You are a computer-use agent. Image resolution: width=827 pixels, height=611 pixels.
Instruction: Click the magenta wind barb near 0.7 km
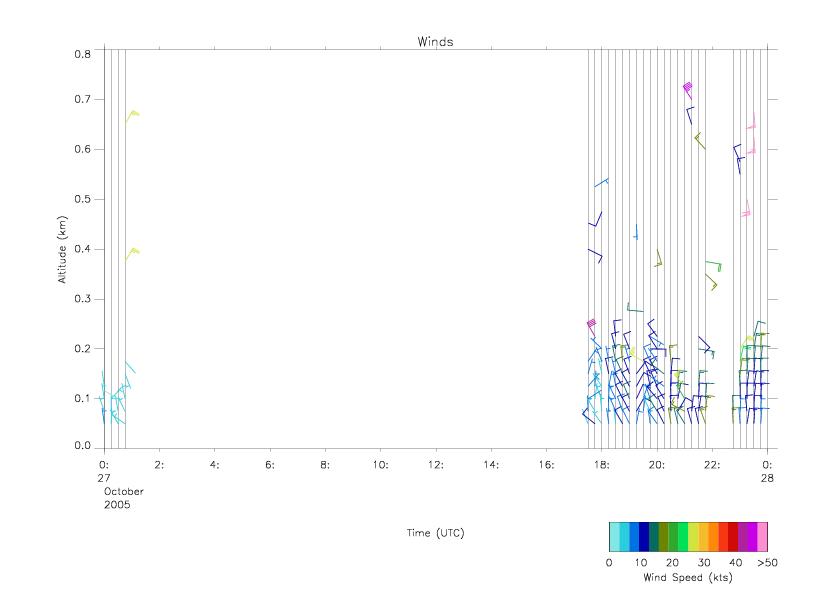[688, 90]
